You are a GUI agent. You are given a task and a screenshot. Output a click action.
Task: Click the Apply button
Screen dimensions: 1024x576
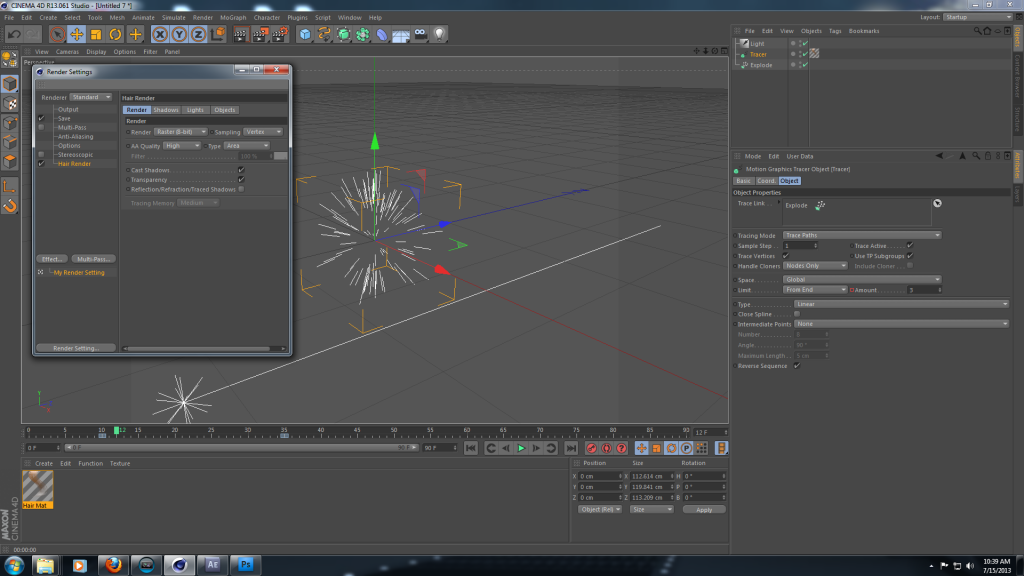(x=704, y=509)
